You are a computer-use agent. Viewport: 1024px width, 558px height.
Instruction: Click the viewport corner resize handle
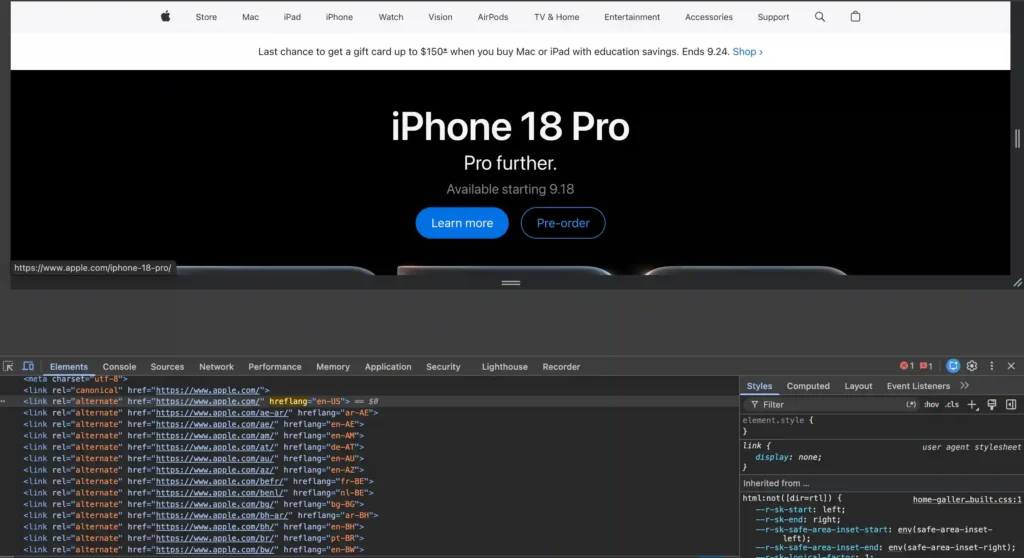[x=1017, y=283]
